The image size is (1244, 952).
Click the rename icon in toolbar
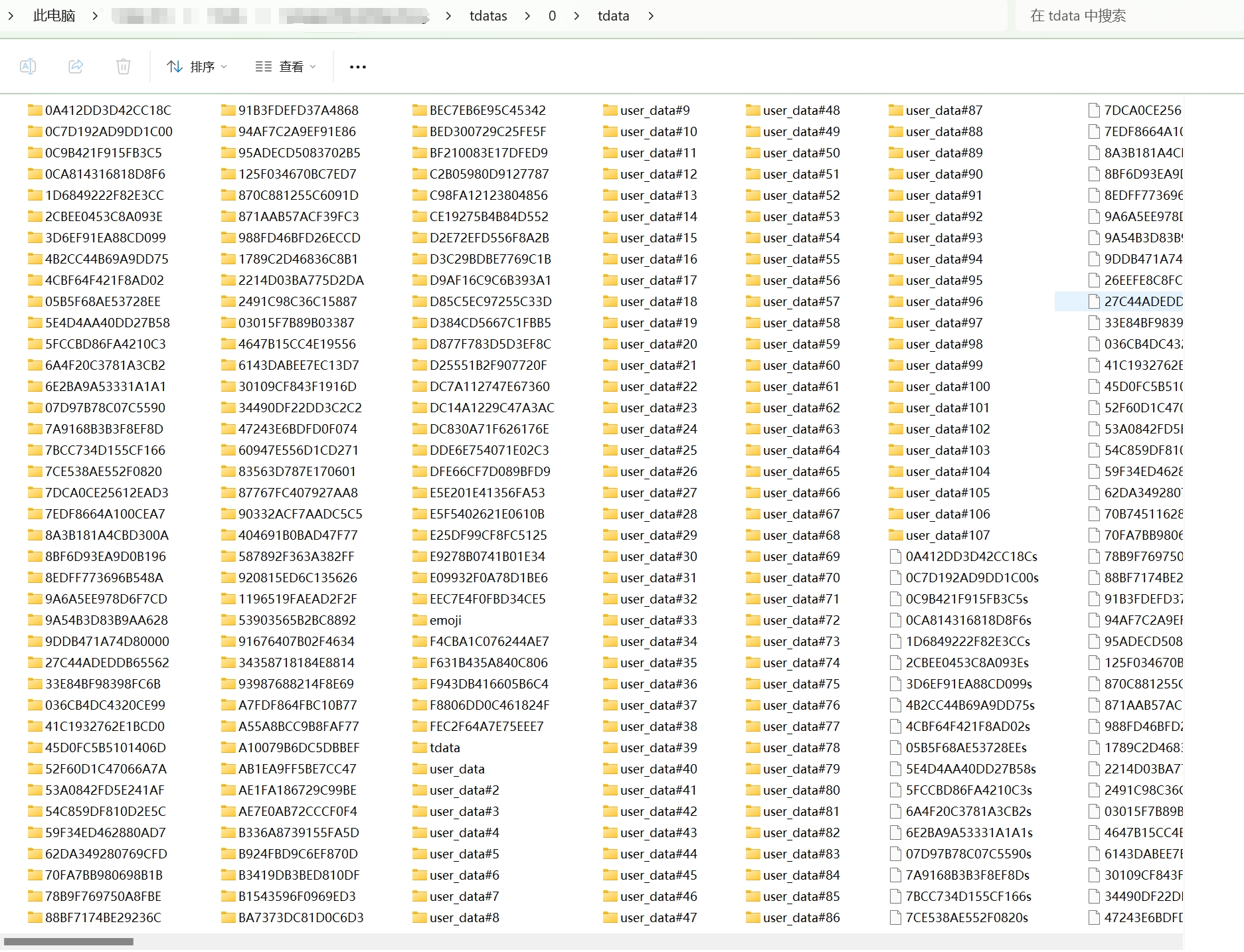coord(28,66)
